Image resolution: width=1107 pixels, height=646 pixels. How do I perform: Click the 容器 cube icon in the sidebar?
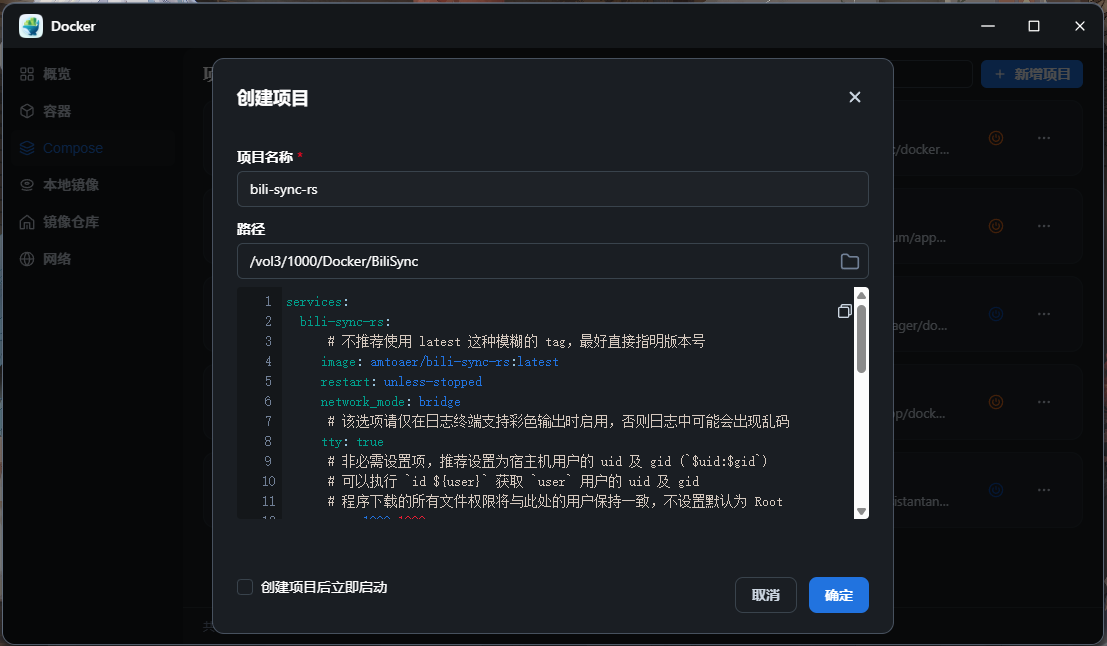pyautogui.click(x=27, y=111)
